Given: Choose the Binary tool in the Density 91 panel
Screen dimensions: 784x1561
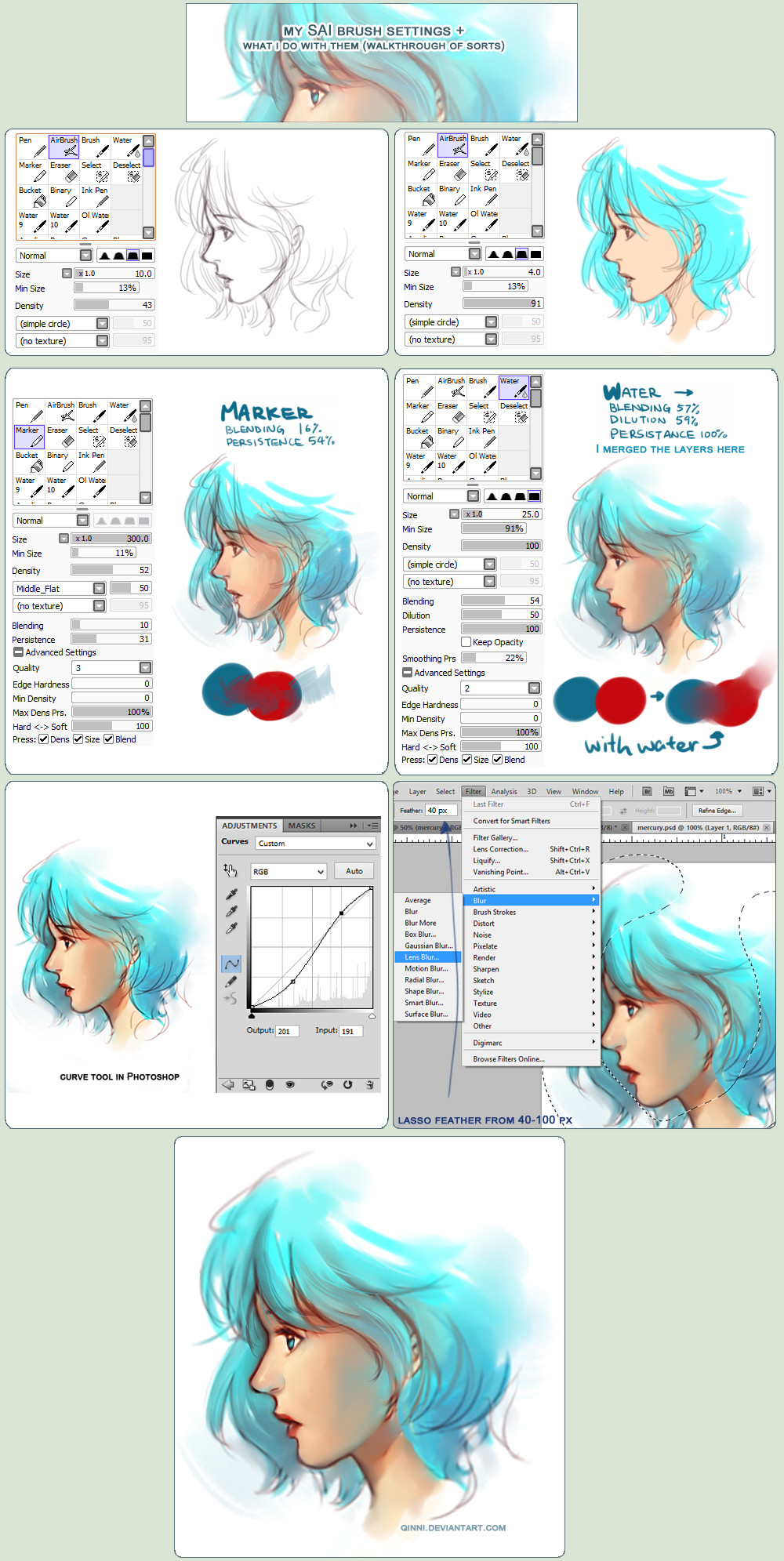Looking at the screenshot, I should (x=452, y=195).
